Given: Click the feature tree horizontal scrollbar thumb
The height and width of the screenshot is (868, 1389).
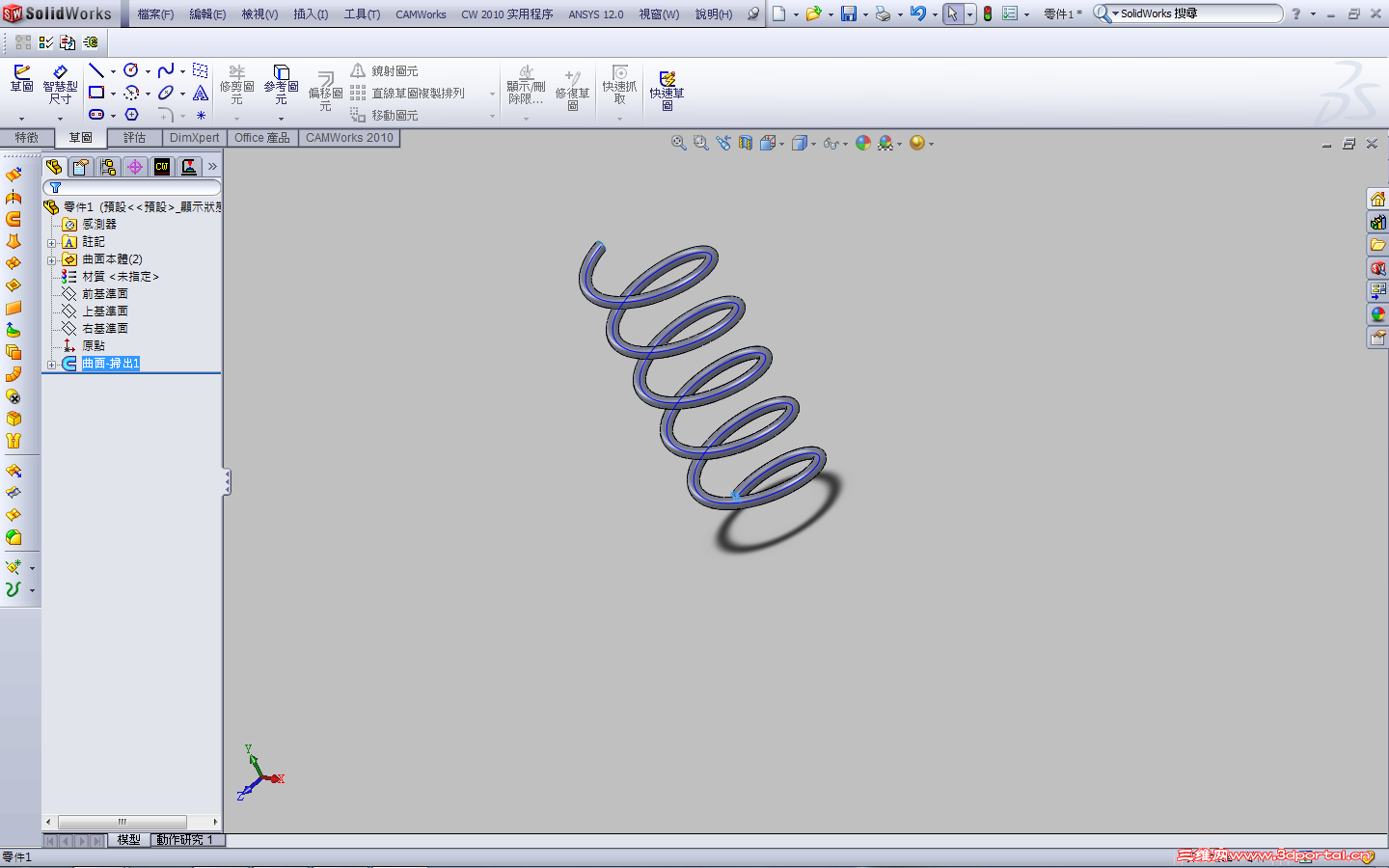Looking at the screenshot, I should (x=123, y=822).
